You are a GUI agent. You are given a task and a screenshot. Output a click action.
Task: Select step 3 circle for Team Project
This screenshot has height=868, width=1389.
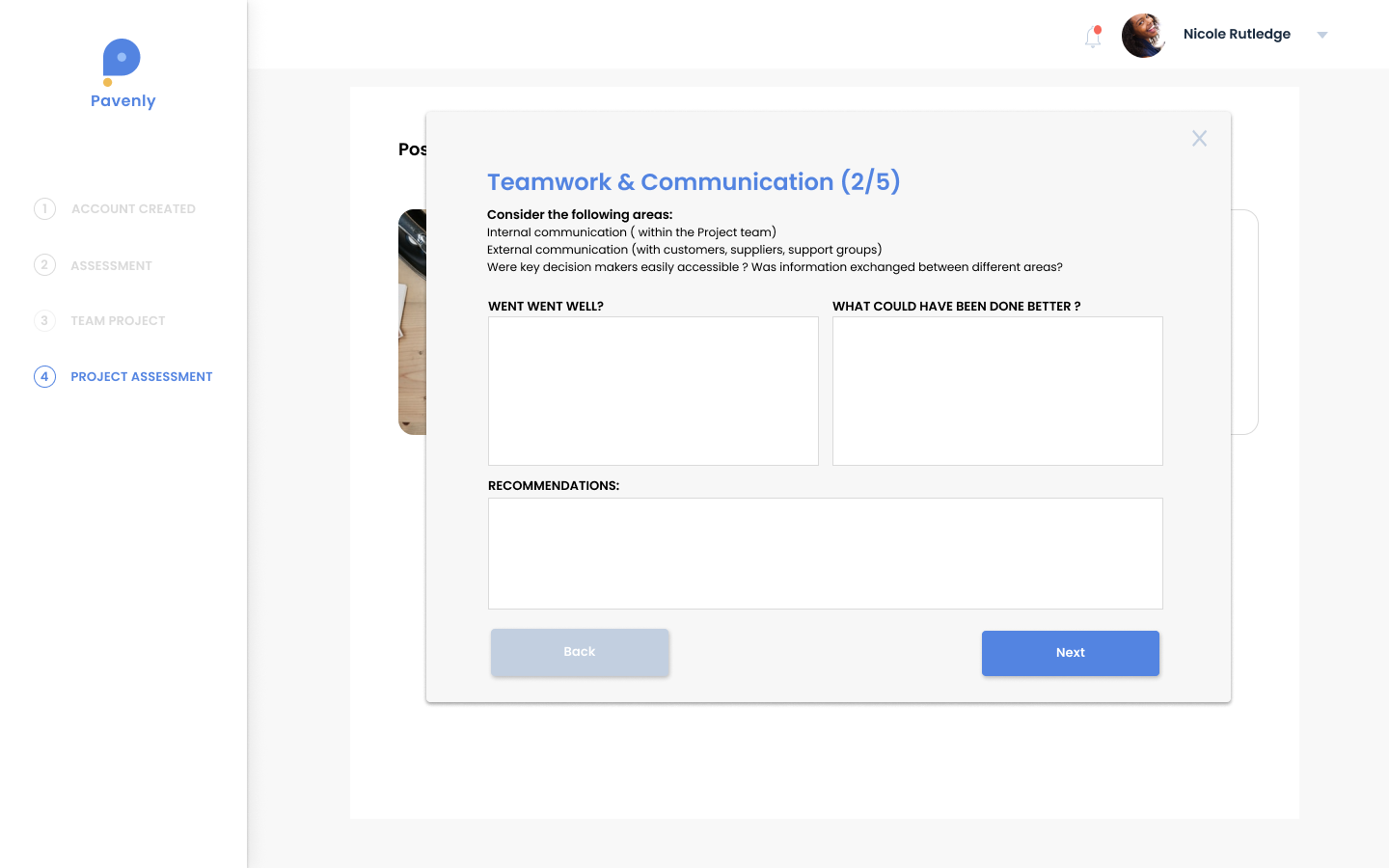(x=44, y=320)
